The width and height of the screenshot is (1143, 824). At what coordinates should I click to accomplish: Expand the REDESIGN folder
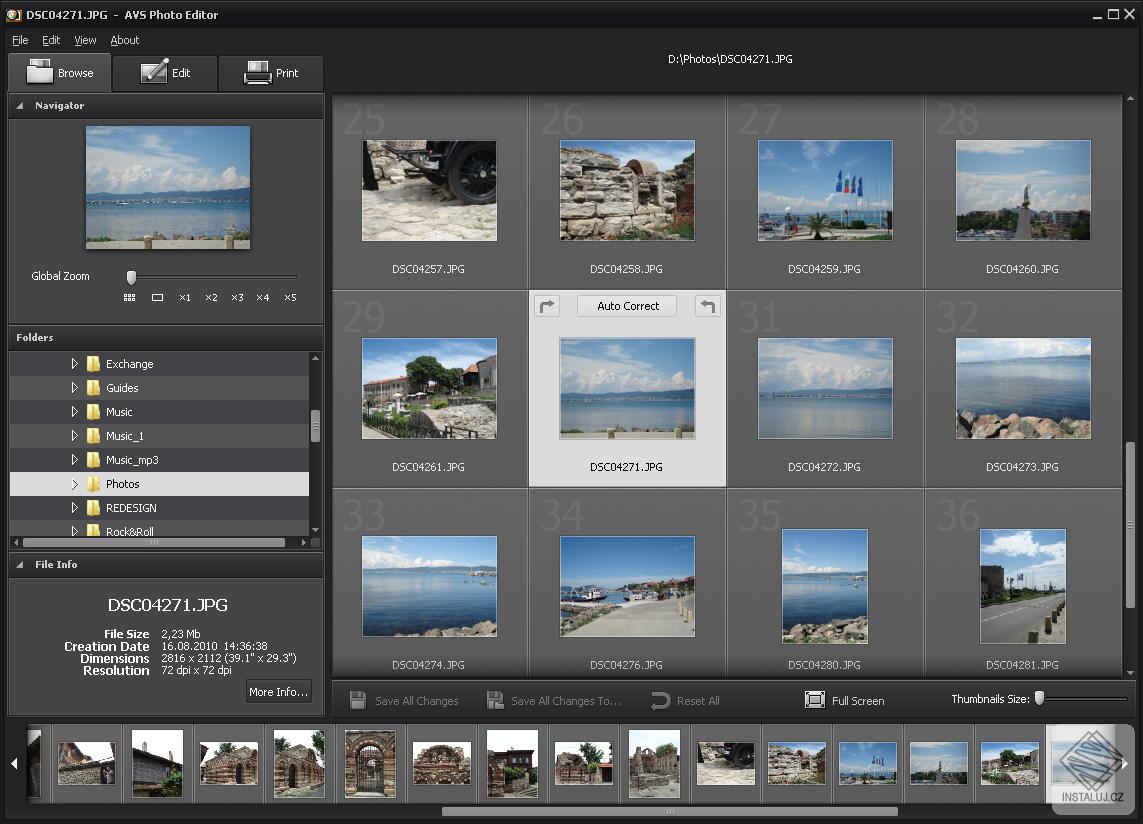click(x=75, y=508)
